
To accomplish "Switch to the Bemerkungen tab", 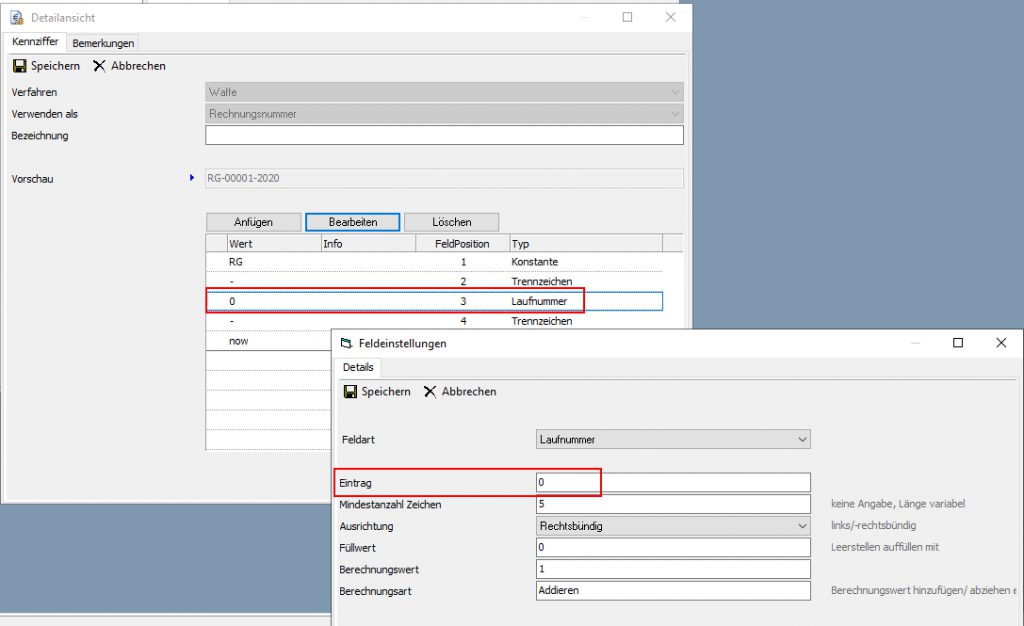I will click(x=103, y=43).
